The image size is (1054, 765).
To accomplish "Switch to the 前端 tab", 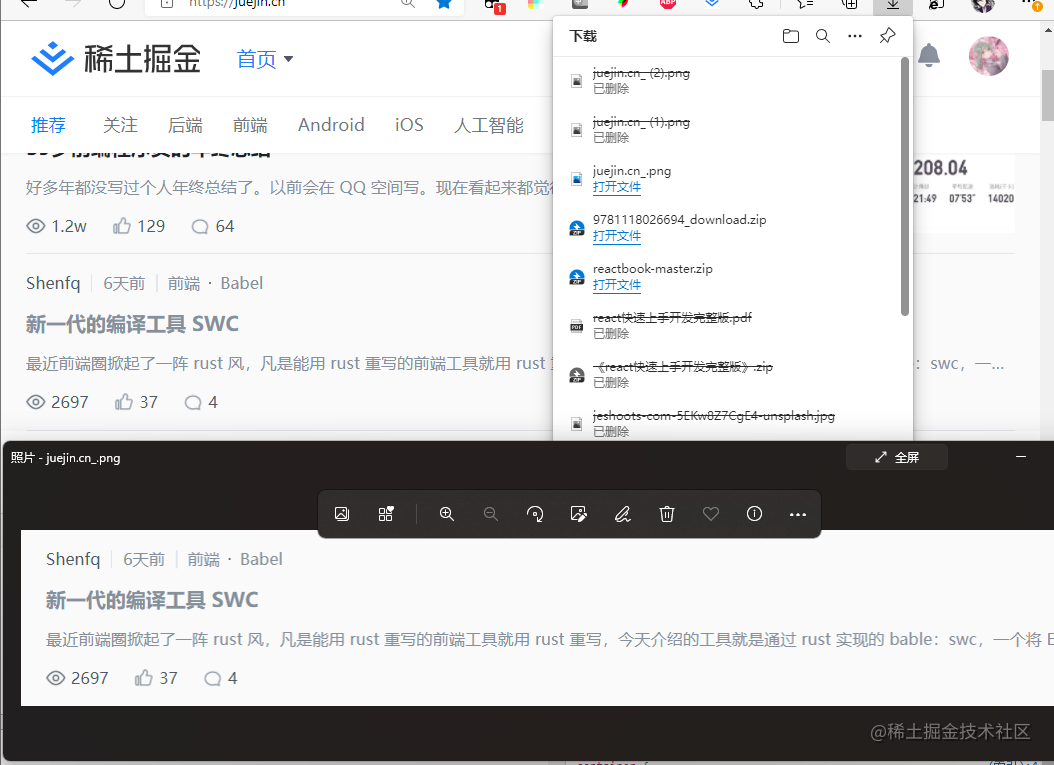I will 250,125.
